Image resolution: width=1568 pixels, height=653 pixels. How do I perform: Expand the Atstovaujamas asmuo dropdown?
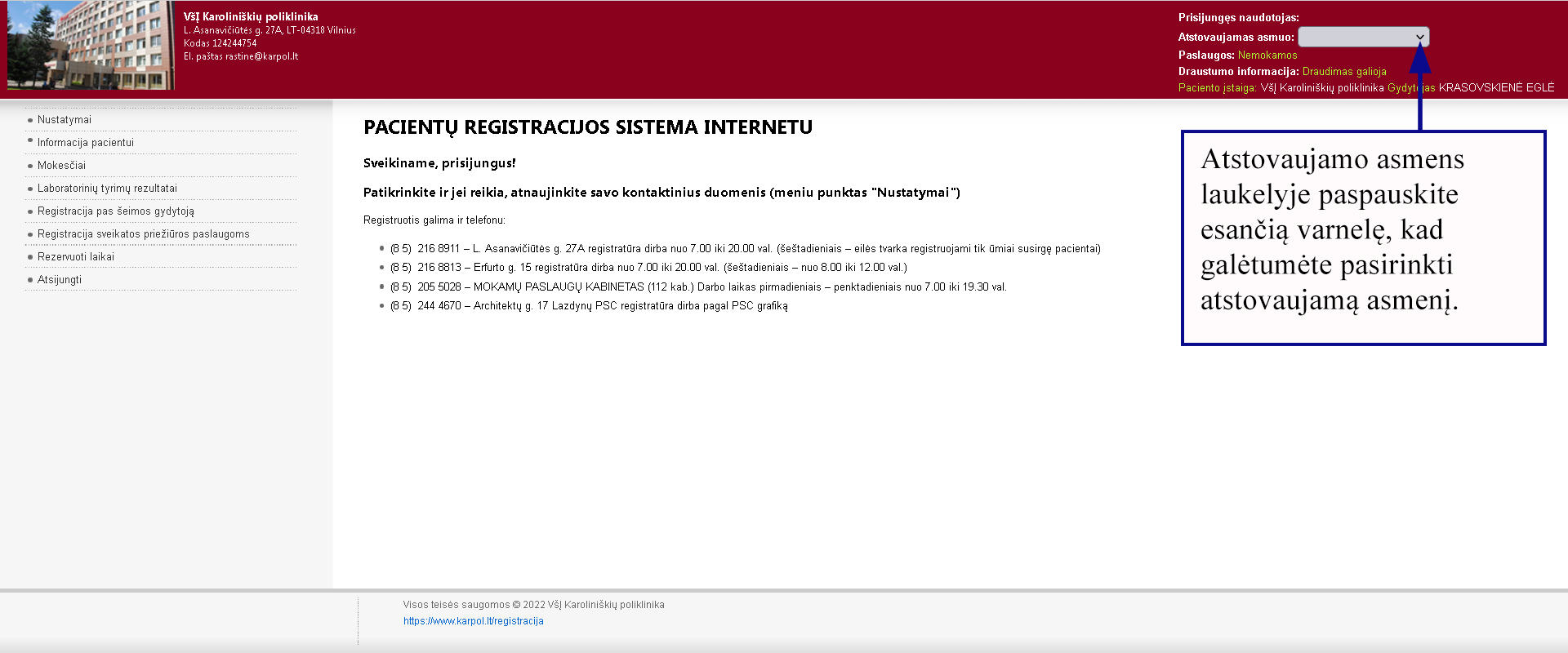pyautogui.click(x=1364, y=37)
